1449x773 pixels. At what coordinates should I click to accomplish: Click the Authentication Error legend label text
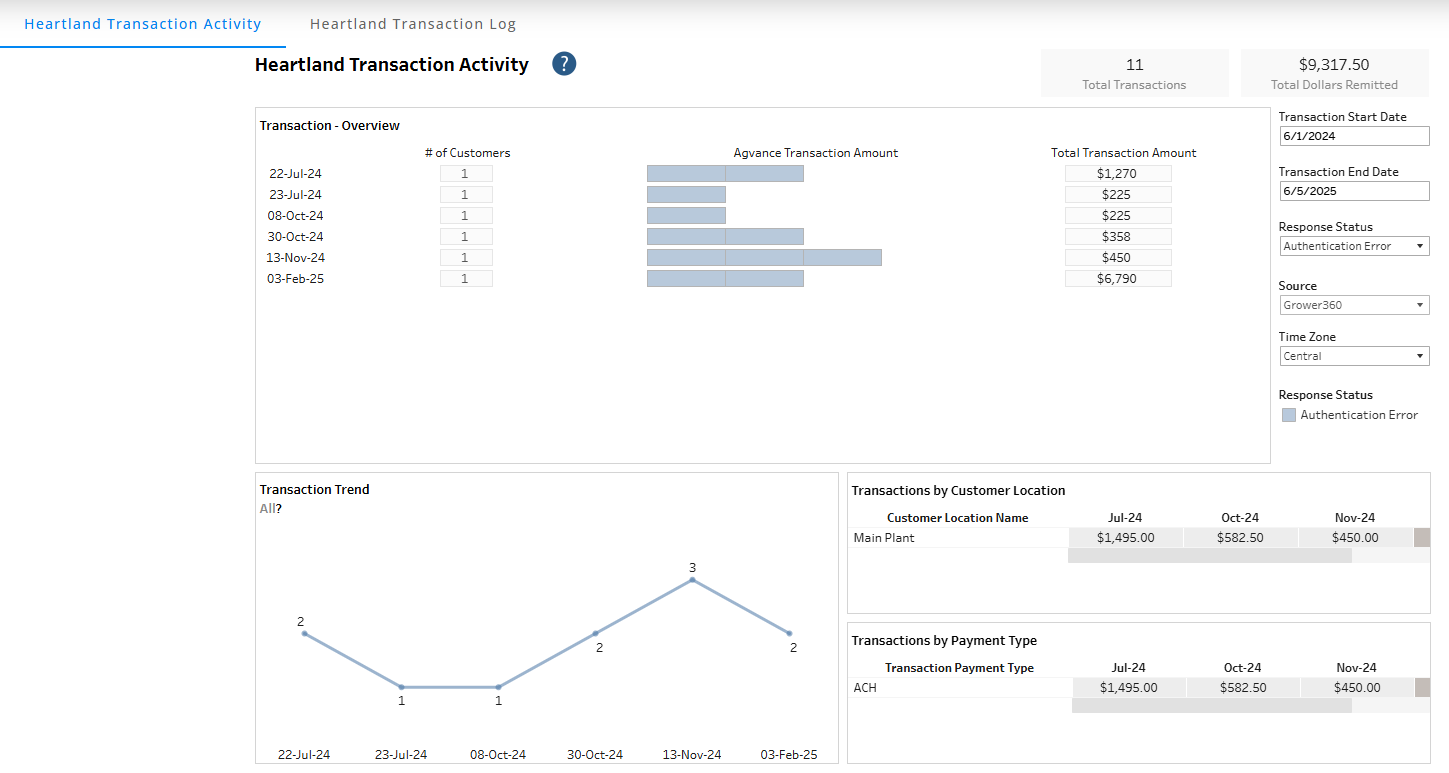(1359, 415)
